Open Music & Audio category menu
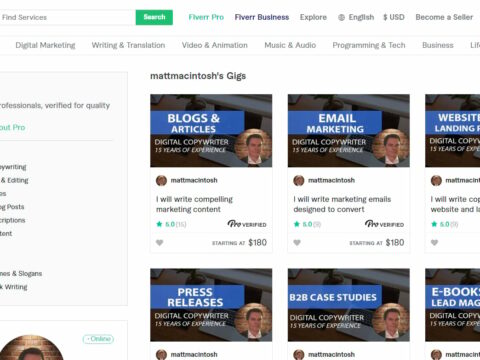The image size is (480, 360). [x=290, y=45]
